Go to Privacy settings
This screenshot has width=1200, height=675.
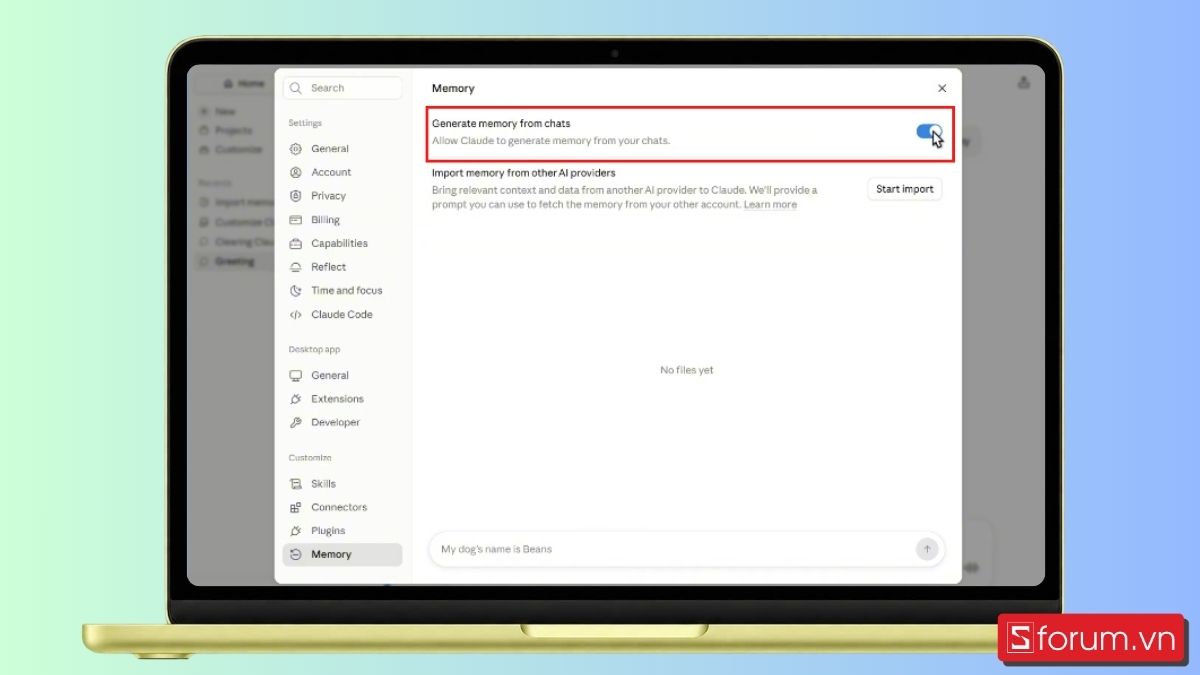(342, 196)
